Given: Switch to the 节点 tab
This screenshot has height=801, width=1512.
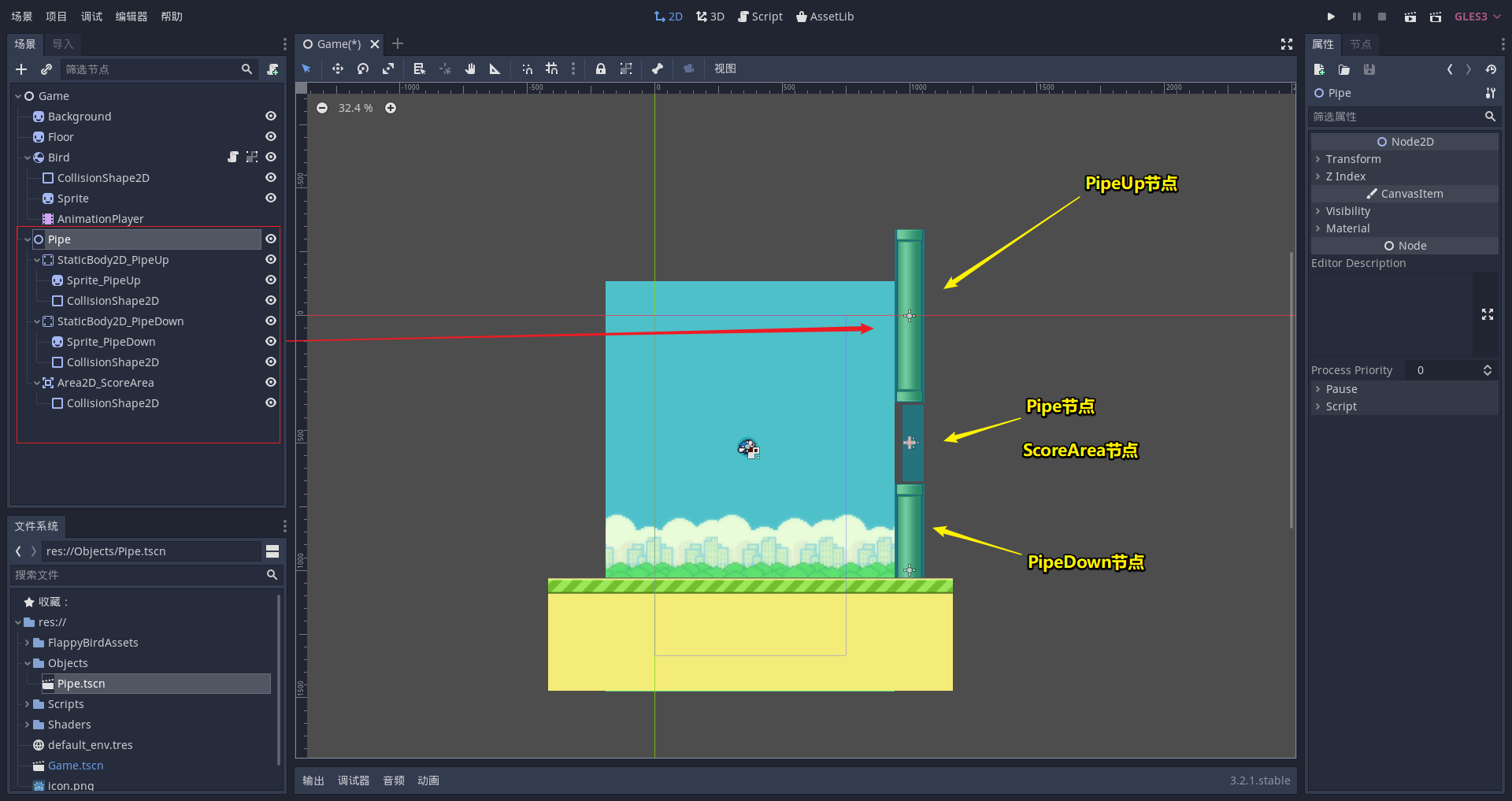Looking at the screenshot, I should click(x=1360, y=44).
